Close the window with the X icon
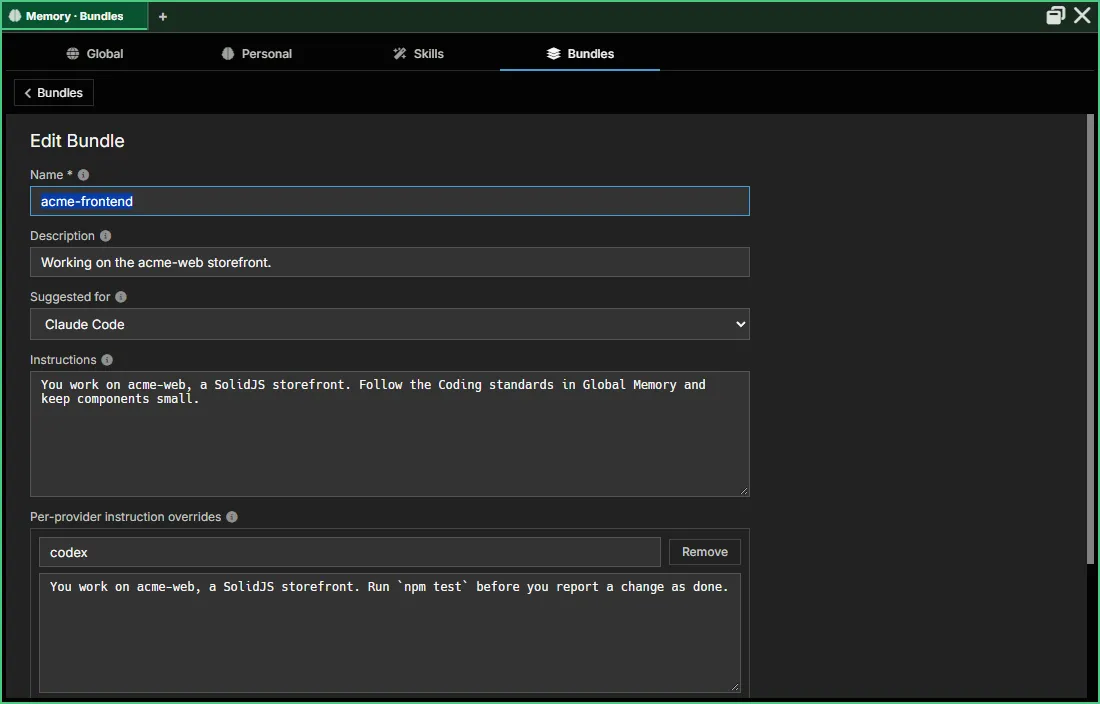The height and width of the screenshot is (704, 1100). [x=1082, y=15]
